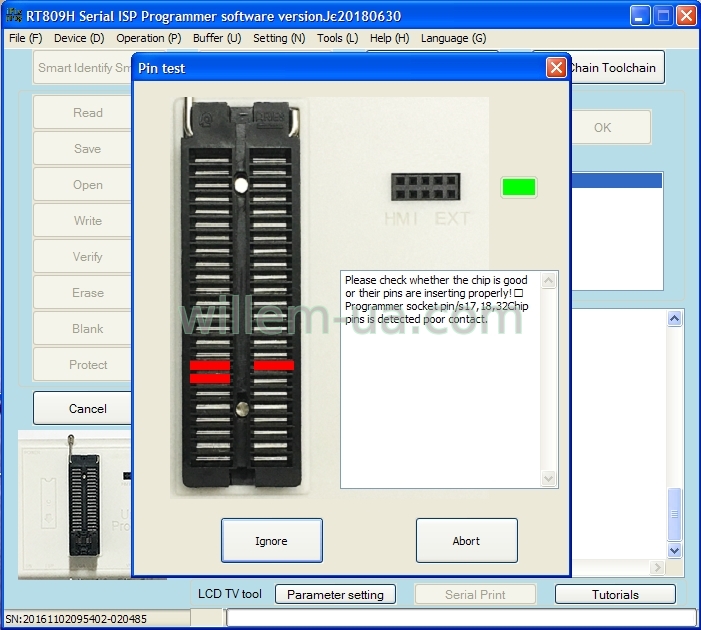Click the Cancel button

(87, 408)
